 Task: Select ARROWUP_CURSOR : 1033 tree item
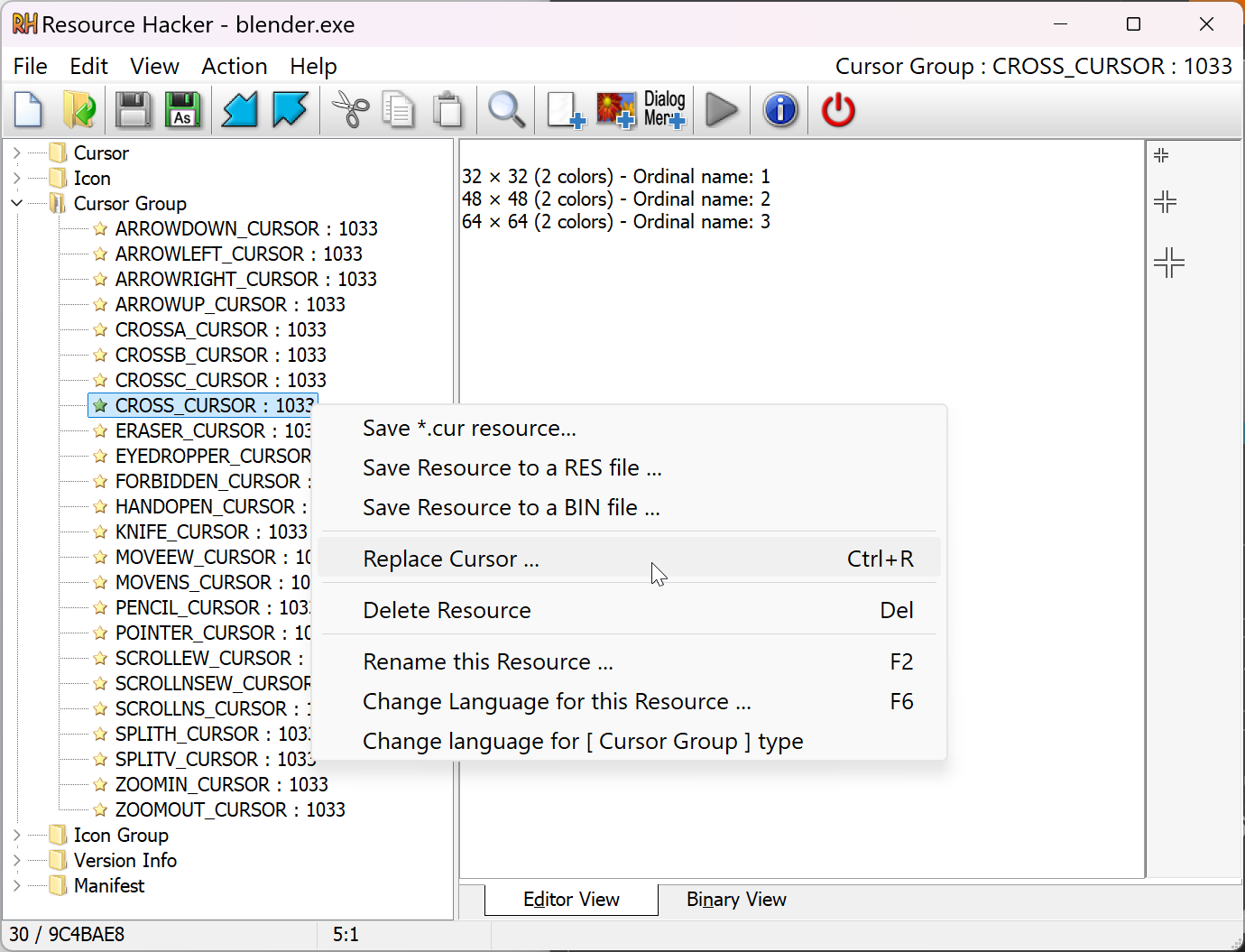pos(230,305)
